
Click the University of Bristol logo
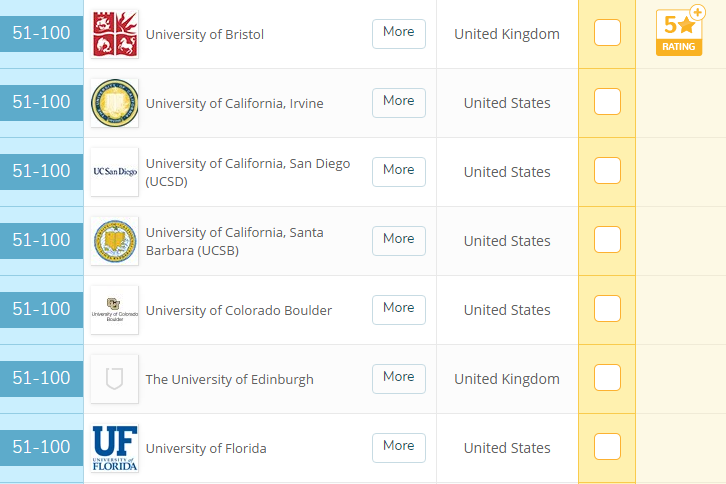(x=114, y=34)
